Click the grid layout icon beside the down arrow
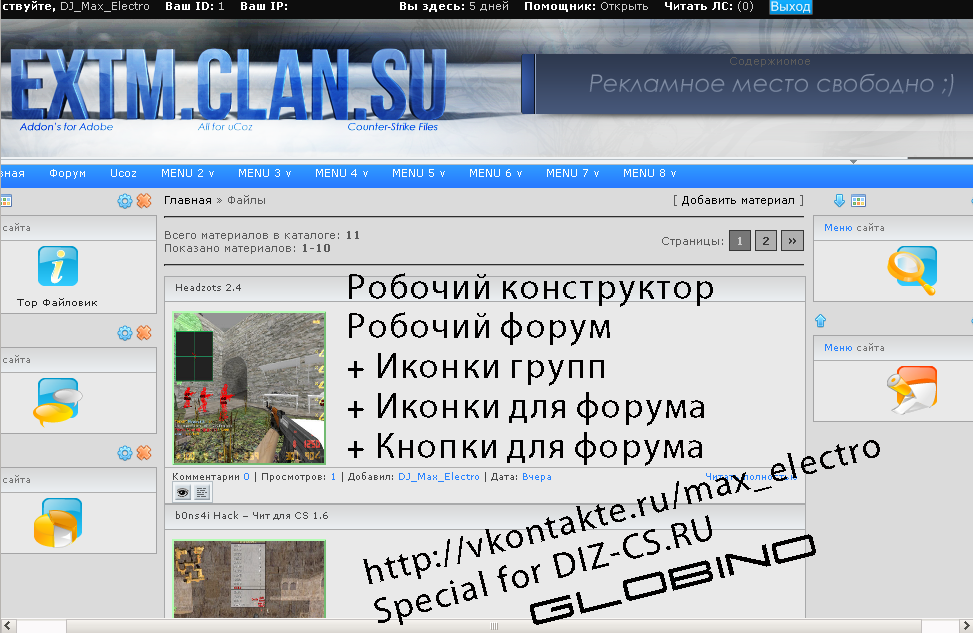973x633 pixels. point(859,200)
